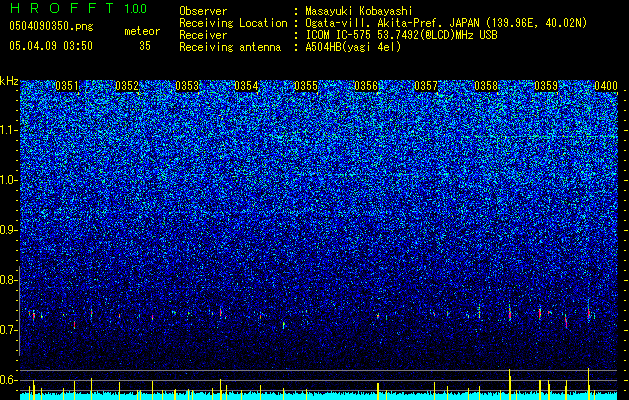Click the 0.9 kHz axis label
Image resolution: width=629 pixels, height=400 pixels.
[x=9, y=230]
